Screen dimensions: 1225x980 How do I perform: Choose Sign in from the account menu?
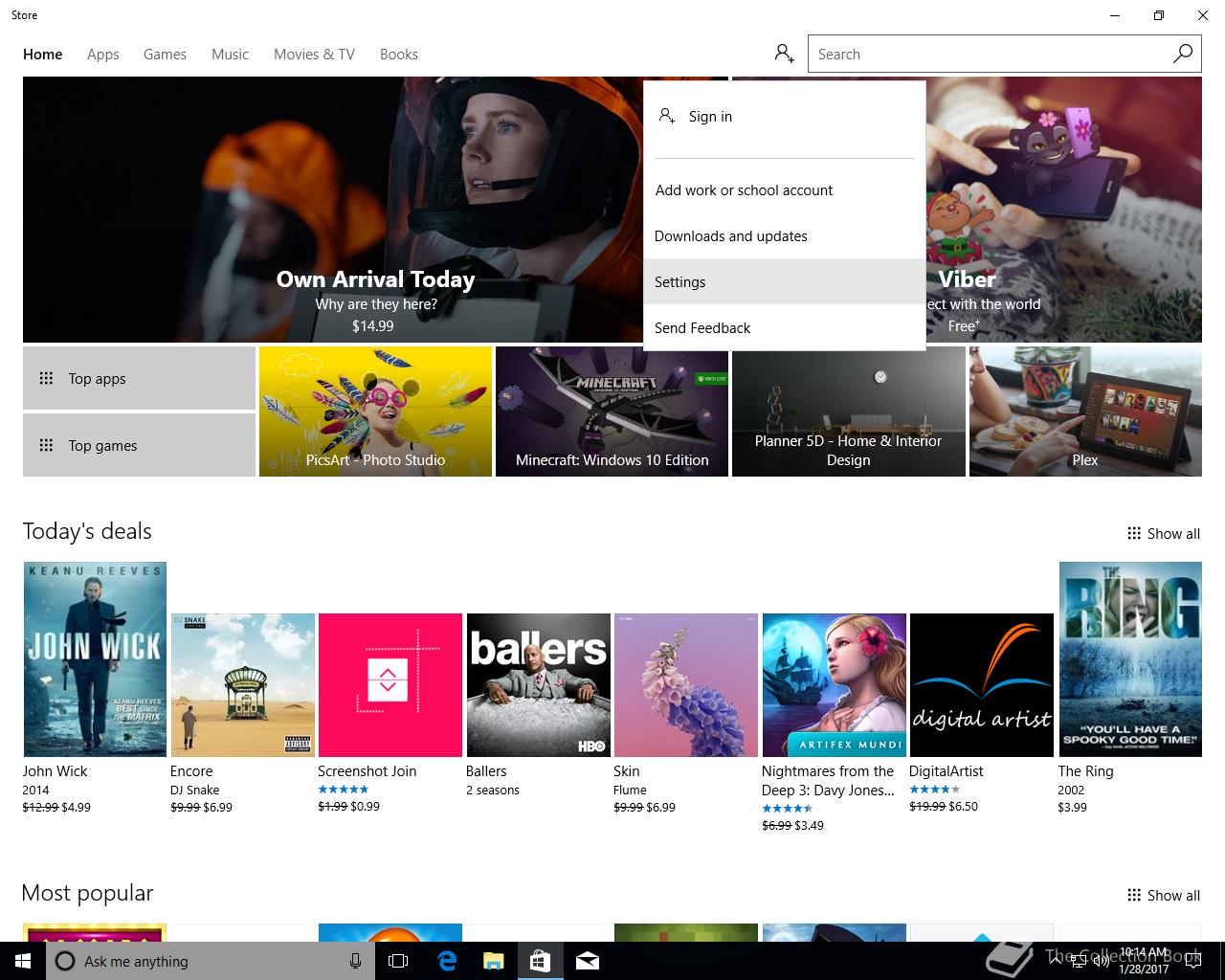click(x=785, y=116)
